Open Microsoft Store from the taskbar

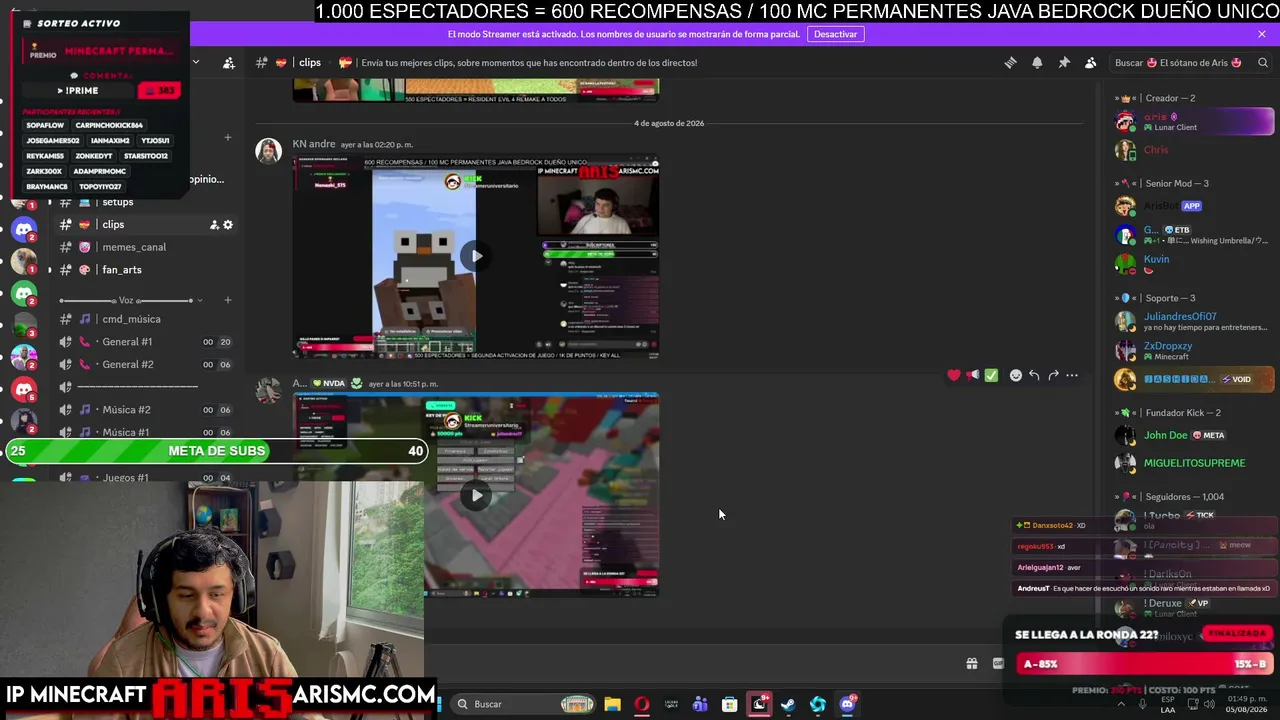(x=730, y=704)
